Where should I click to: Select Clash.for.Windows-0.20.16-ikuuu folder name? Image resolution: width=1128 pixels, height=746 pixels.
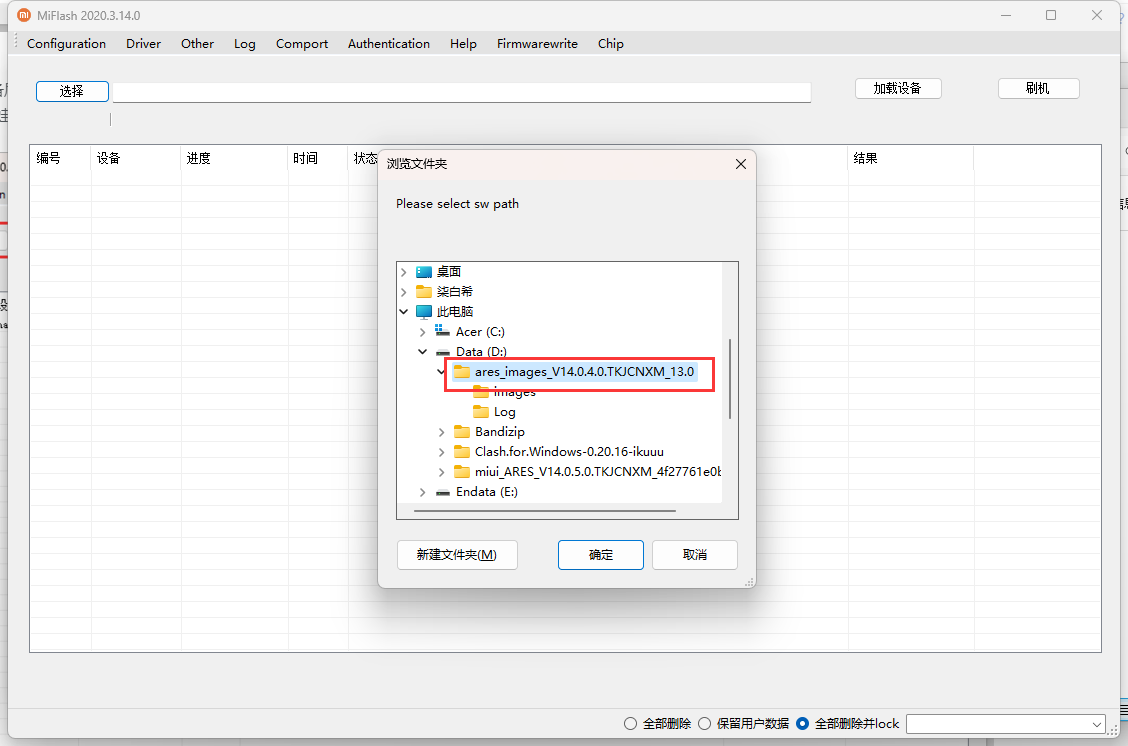coord(569,452)
